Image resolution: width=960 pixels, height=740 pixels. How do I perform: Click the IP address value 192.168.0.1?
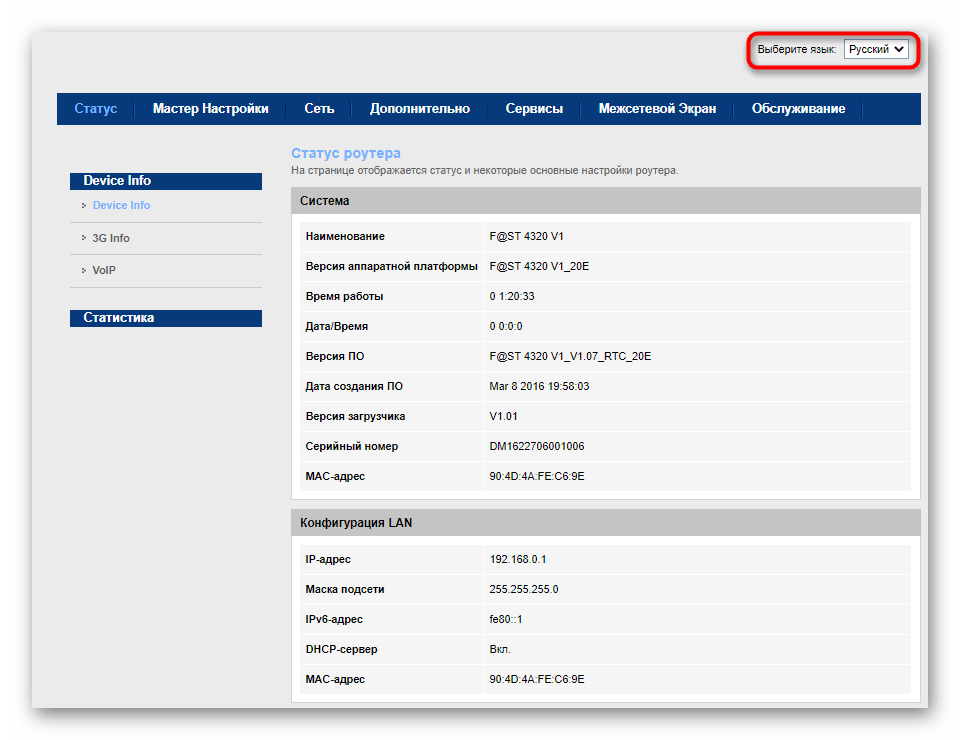520,559
